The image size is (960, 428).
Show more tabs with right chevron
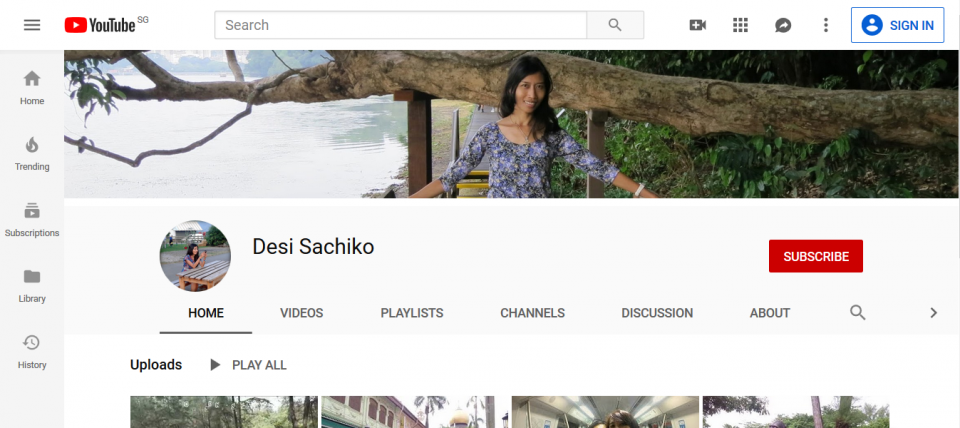pos(933,313)
